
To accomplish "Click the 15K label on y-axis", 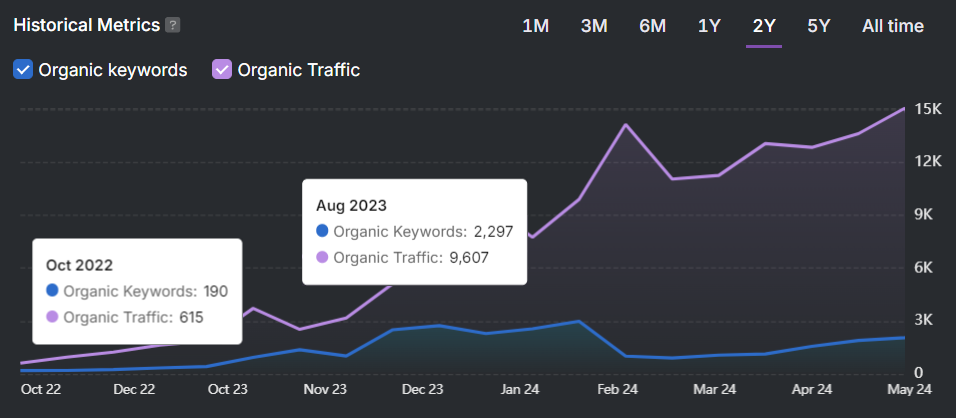I will click(929, 109).
